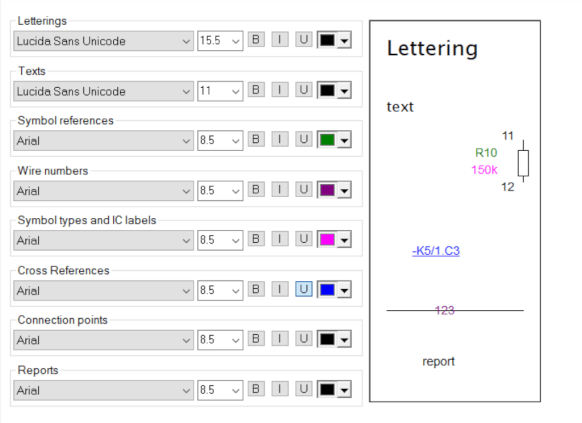
Task: Toggle bold for Connection points
Action: pyautogui.click(x=256, y=339)
